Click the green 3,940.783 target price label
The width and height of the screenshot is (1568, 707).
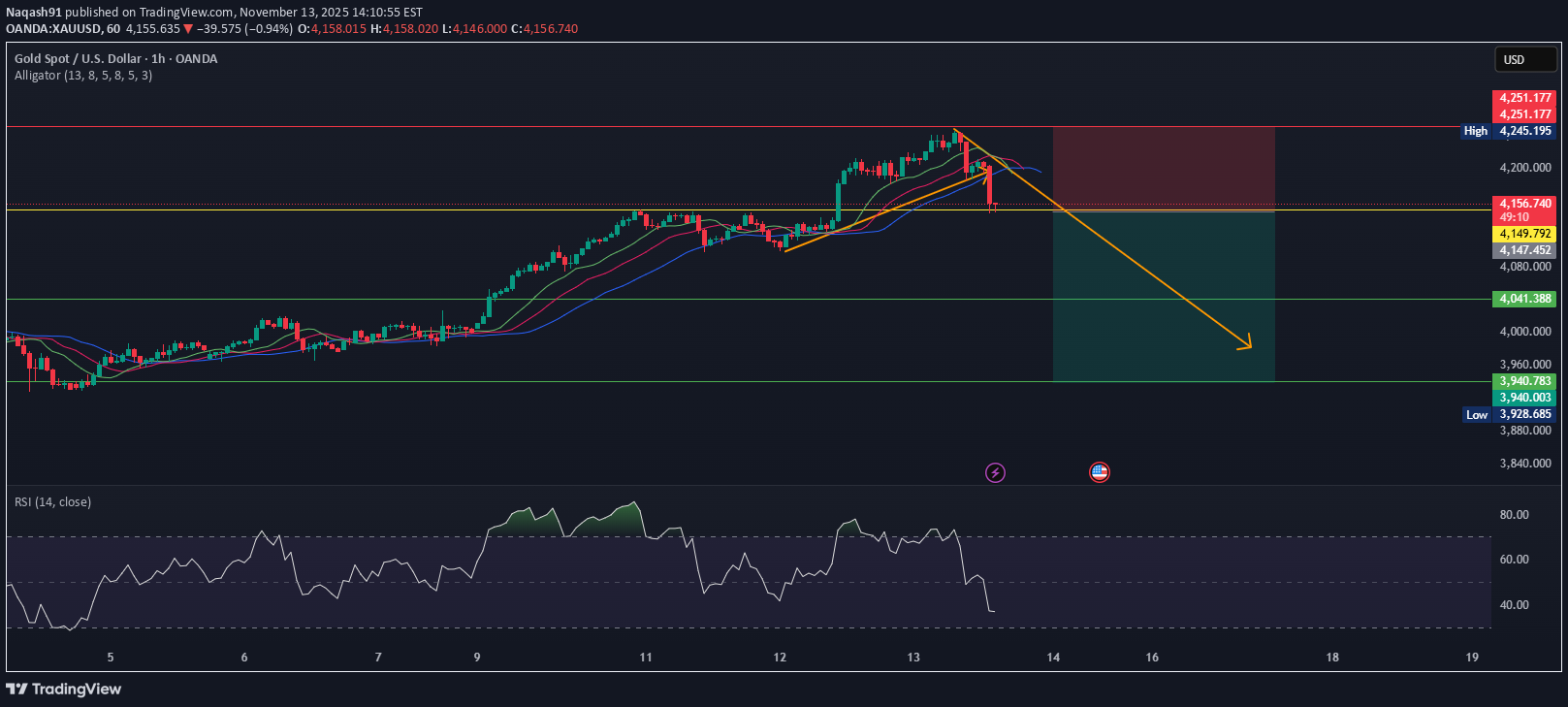(x=1525, y=381)
